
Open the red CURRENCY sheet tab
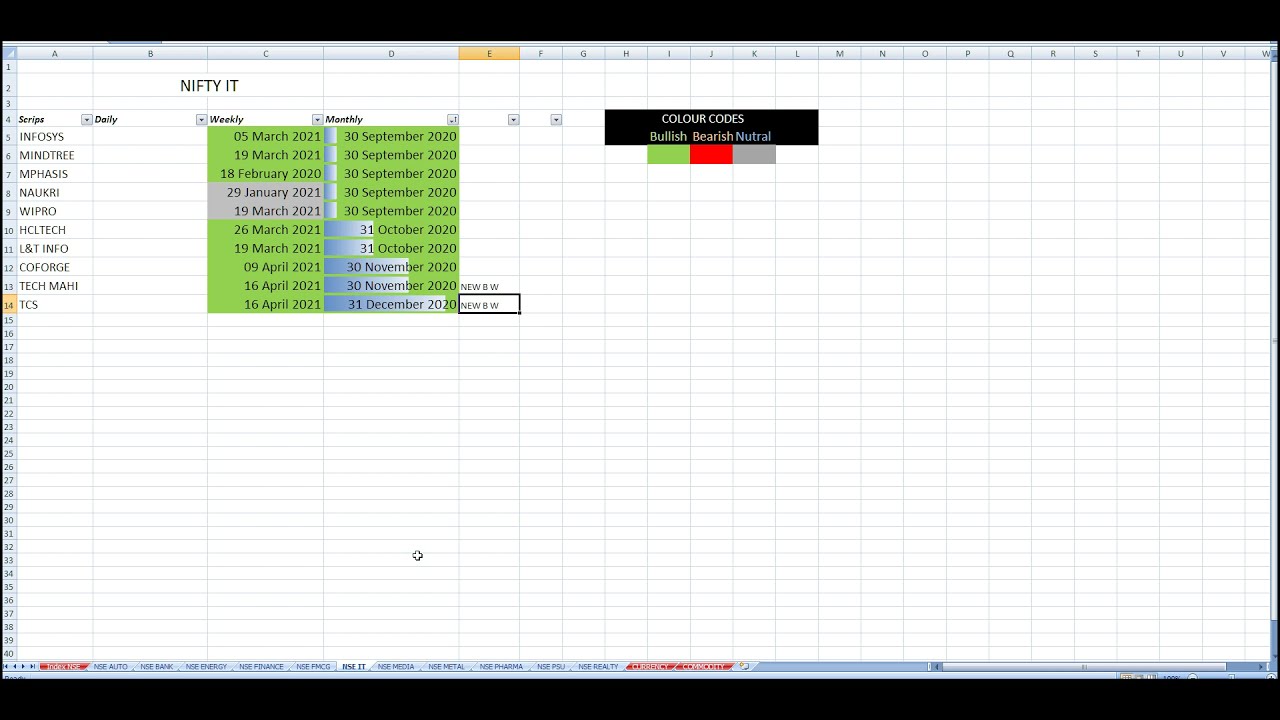coord(650,667)
